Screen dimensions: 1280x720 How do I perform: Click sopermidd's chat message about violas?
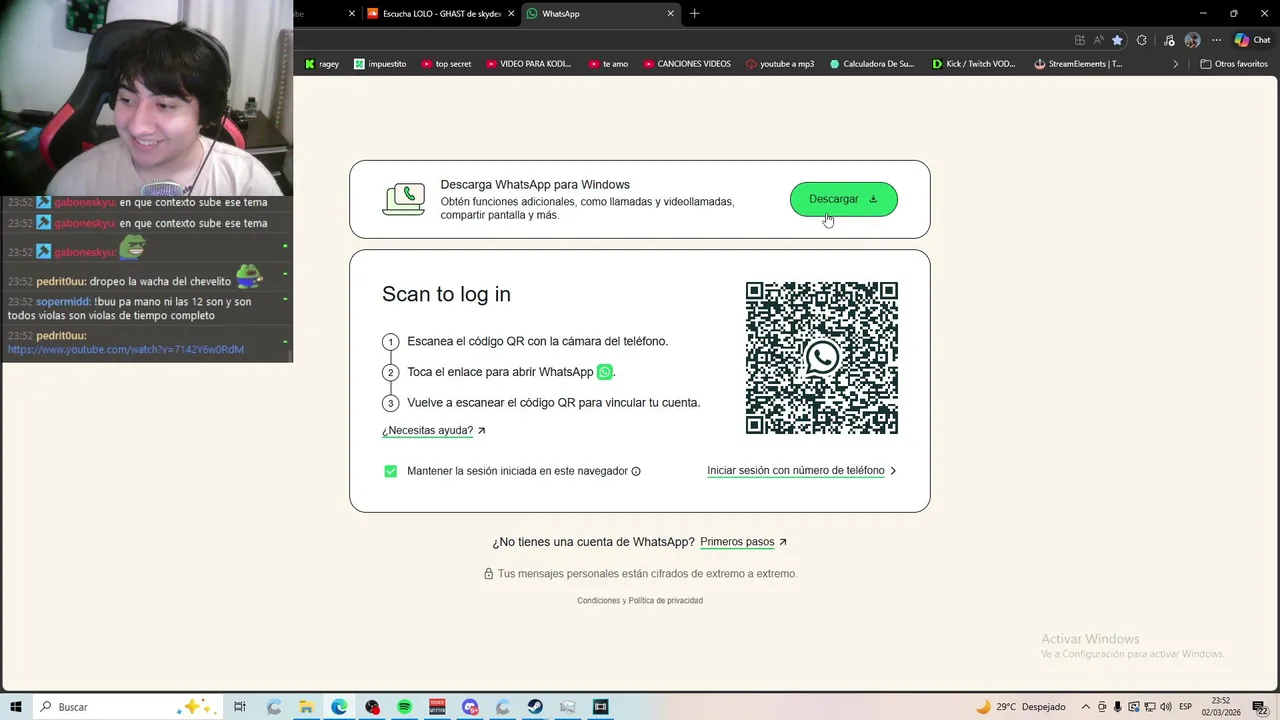[130, 309]
